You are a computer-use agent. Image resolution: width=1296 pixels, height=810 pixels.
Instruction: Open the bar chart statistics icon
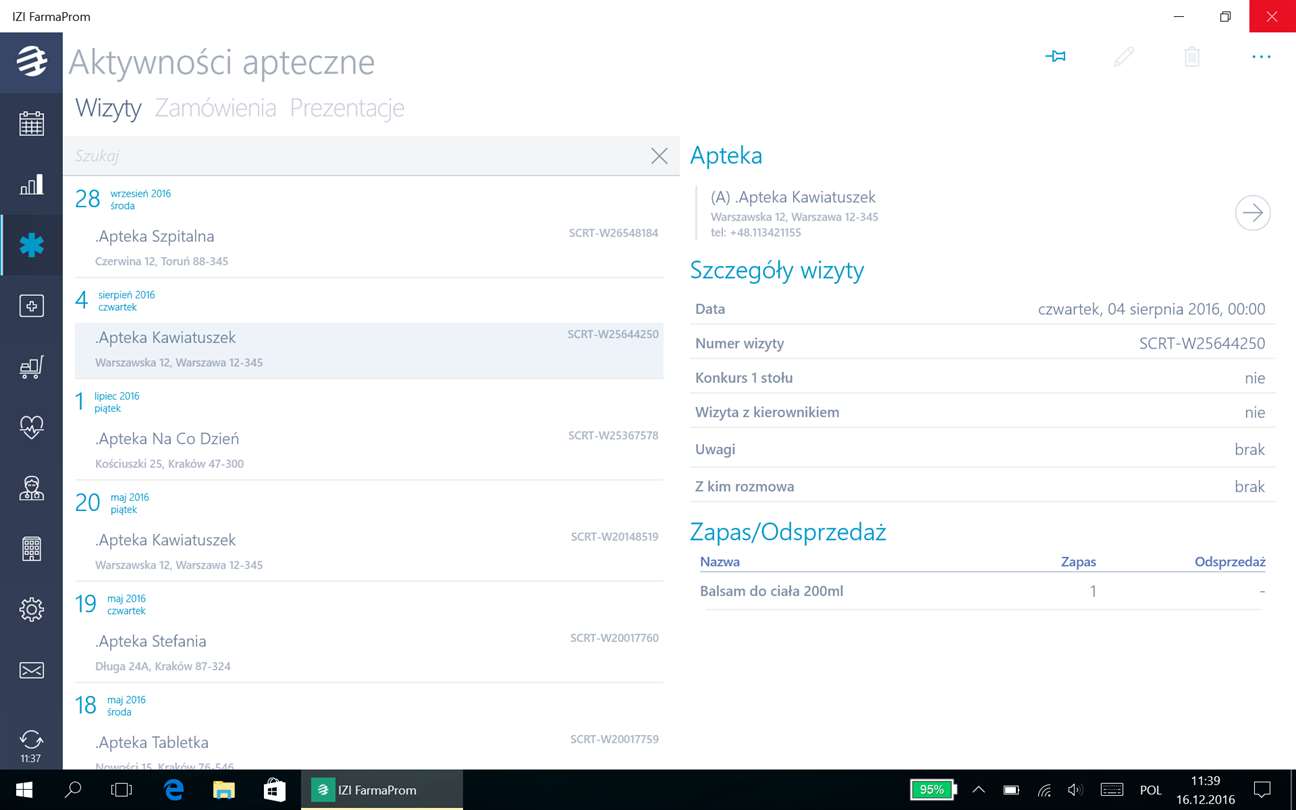click(31, 184)
